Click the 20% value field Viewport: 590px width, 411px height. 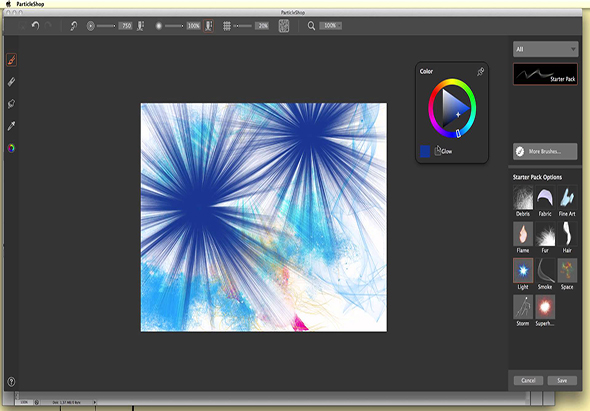(x=262, y=26)
